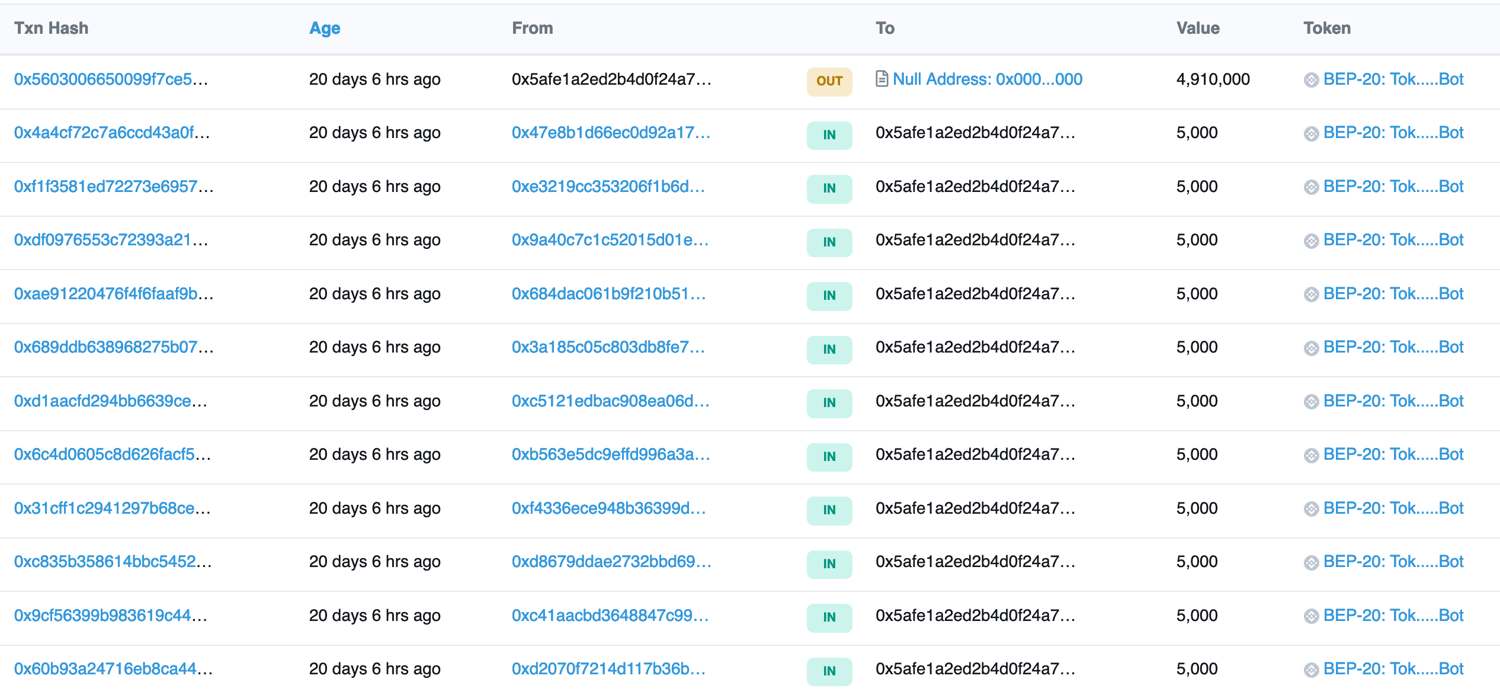Open transaction hash 0xd1aacfd294bb6639ce
This screenshot has width=1500, height=698.
coord(111,401)
